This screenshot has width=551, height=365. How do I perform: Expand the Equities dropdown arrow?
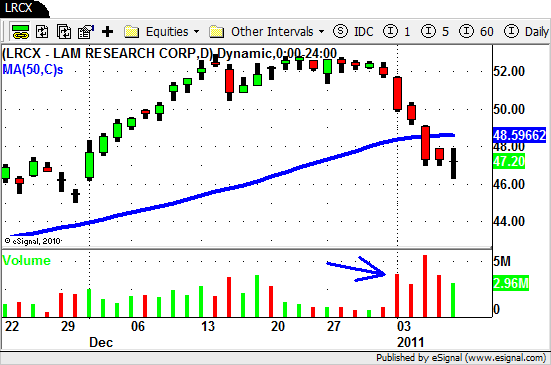pos(196,32)
